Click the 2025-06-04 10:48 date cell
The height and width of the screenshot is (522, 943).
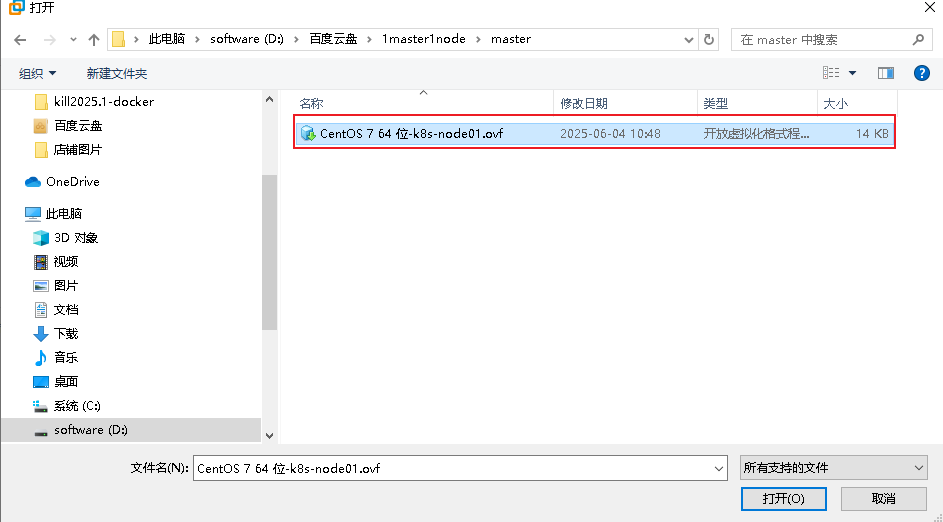pos(610,134)
